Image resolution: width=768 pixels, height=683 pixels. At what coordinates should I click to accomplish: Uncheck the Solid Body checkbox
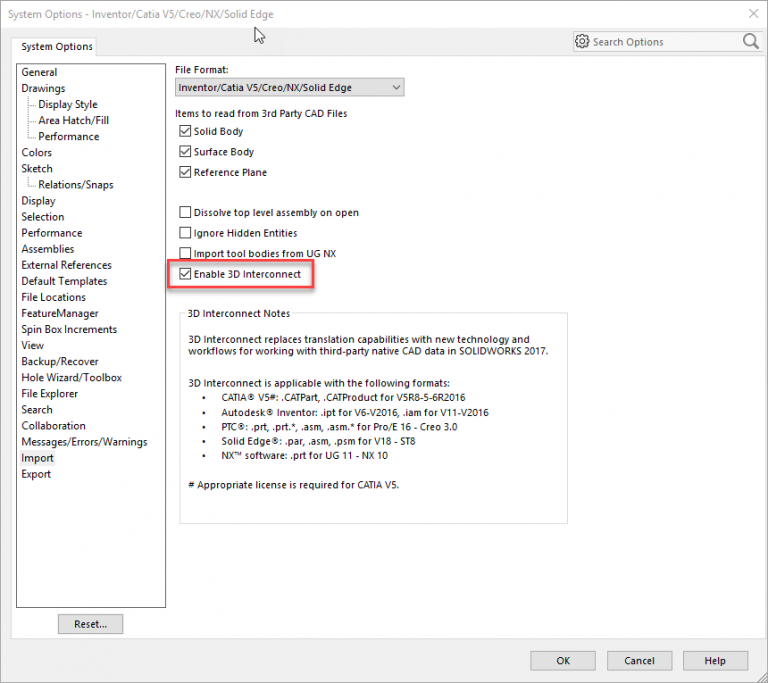click(184, 131)
